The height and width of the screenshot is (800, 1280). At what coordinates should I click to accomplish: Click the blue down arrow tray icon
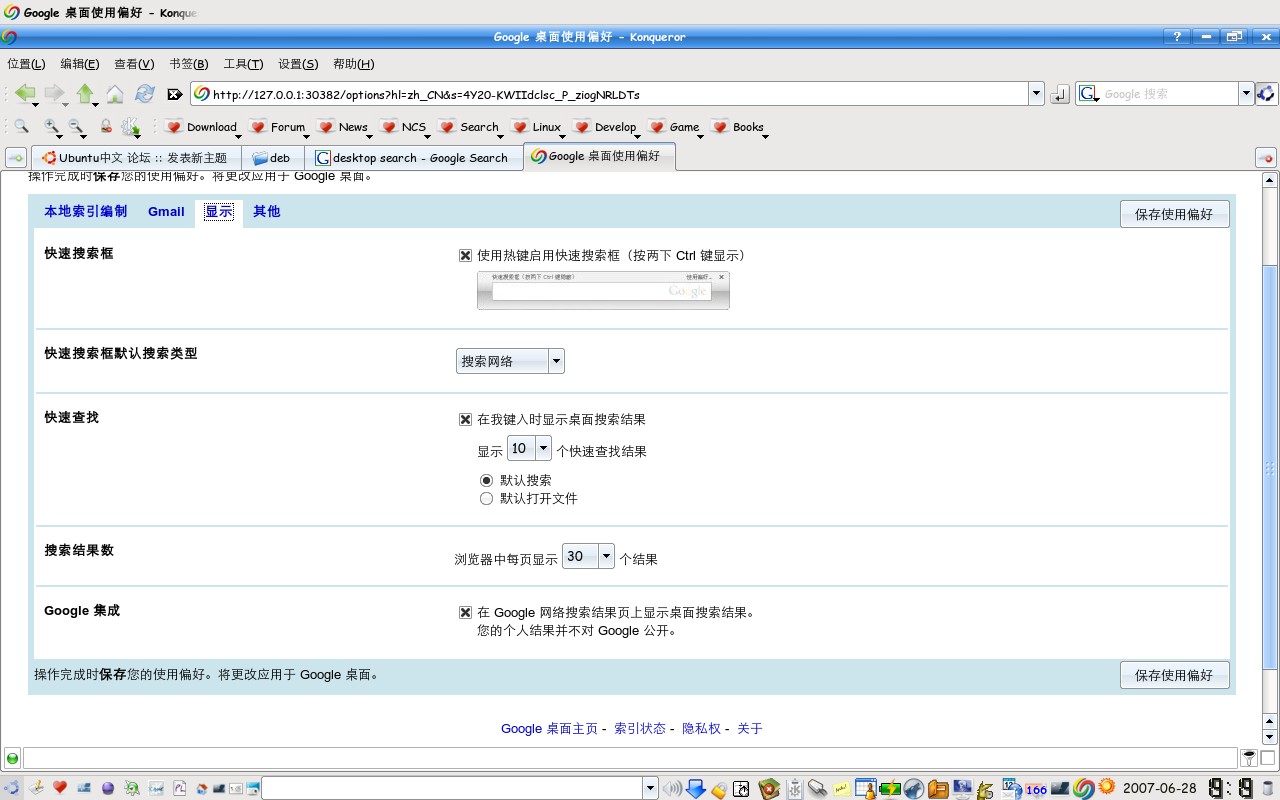coord(696,788)
